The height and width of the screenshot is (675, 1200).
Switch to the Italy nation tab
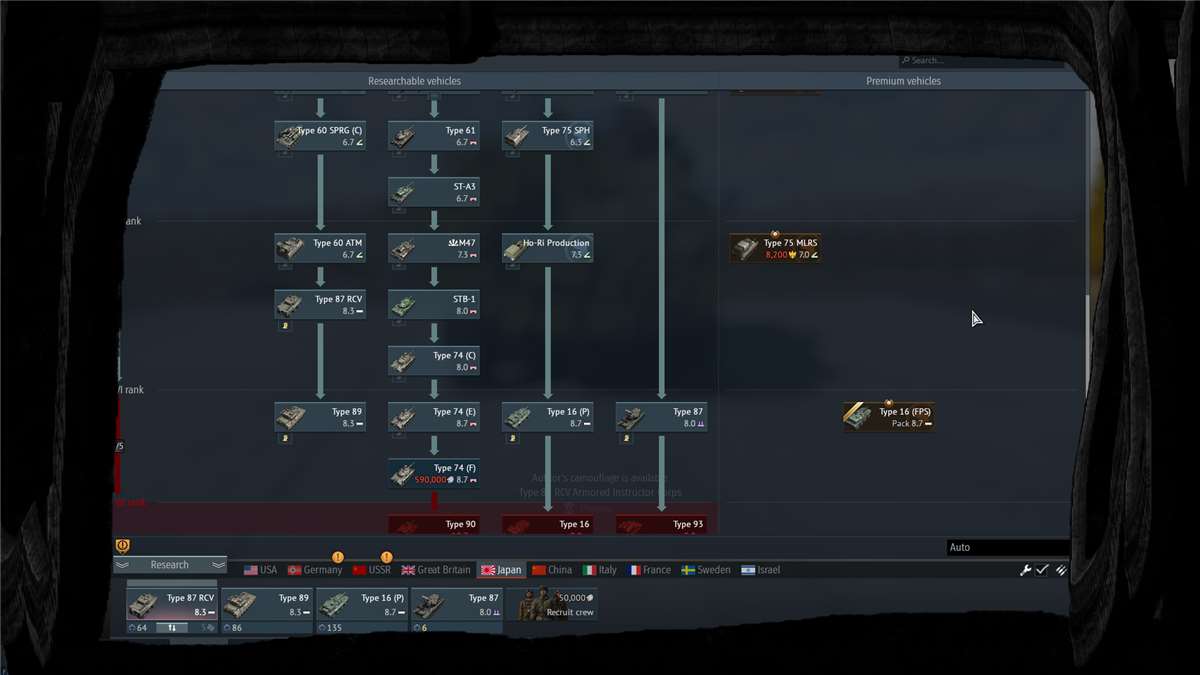point(600,570)
